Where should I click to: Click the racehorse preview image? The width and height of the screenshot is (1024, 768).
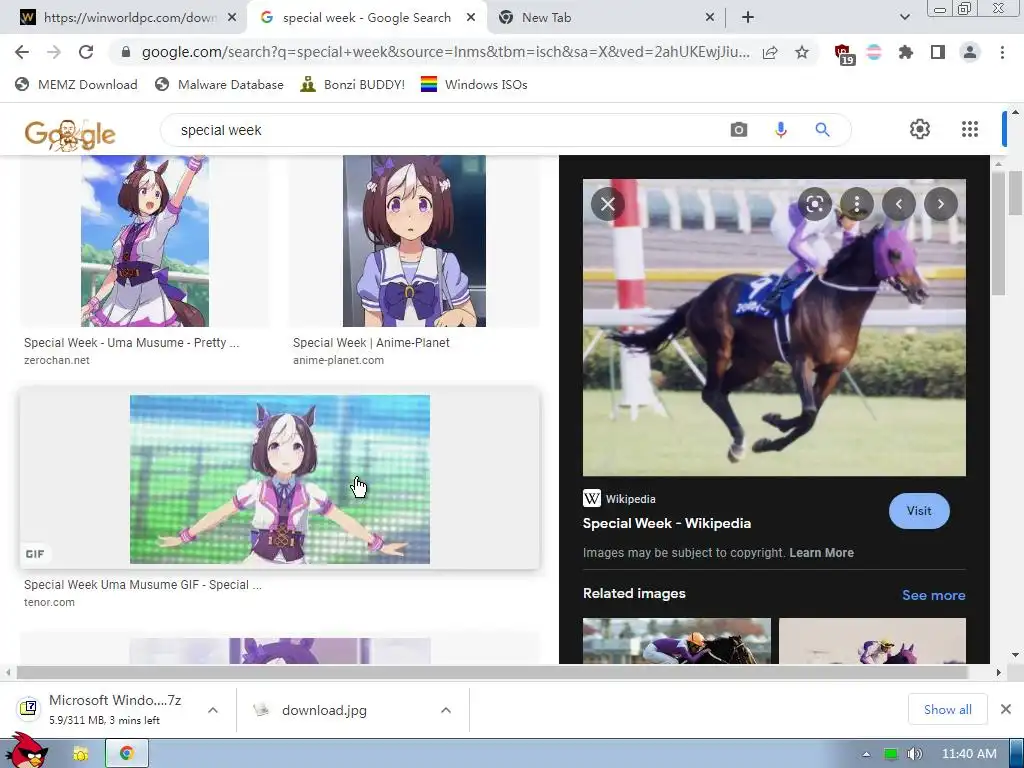774,327
